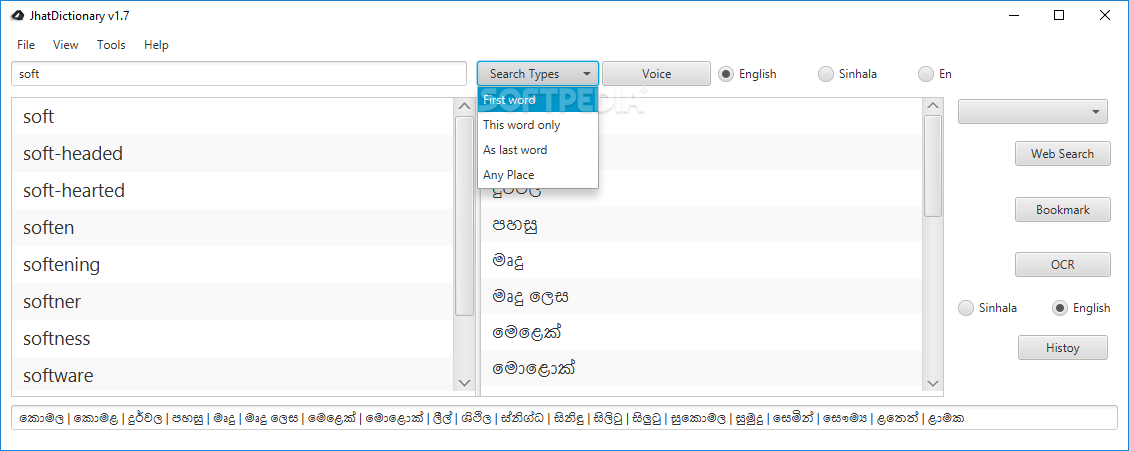Open the View menu
The height and width of the screenshot is (451, 1129).
[x=66, y=45]
